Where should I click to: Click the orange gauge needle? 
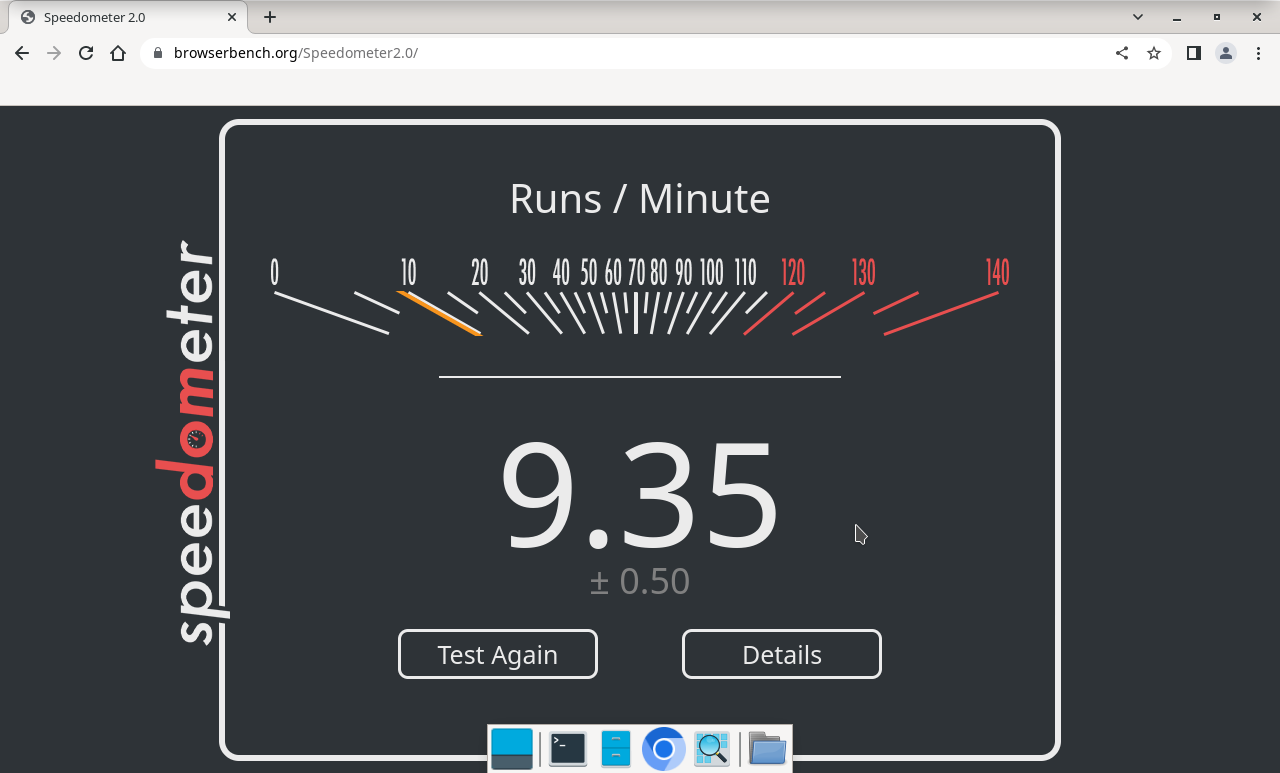pos(440,313)
